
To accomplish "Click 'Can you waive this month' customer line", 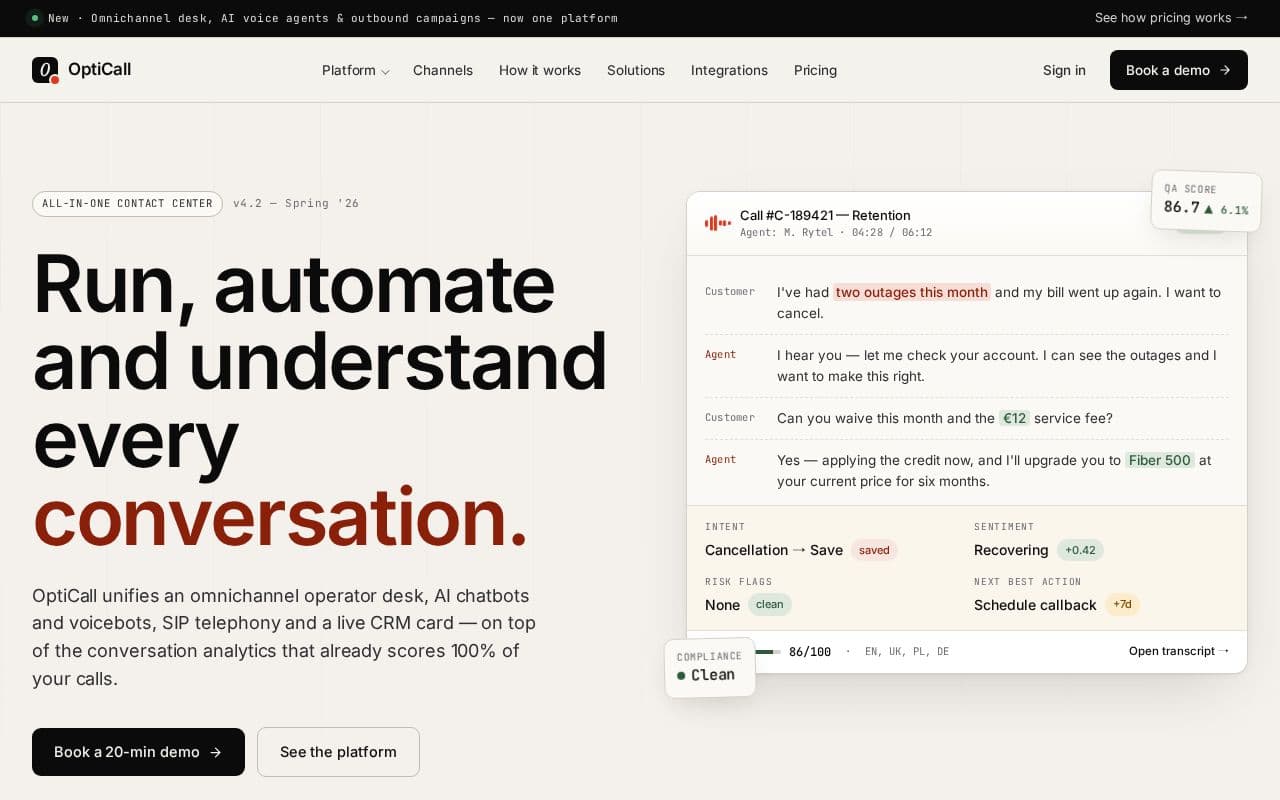I will [945, 418].
